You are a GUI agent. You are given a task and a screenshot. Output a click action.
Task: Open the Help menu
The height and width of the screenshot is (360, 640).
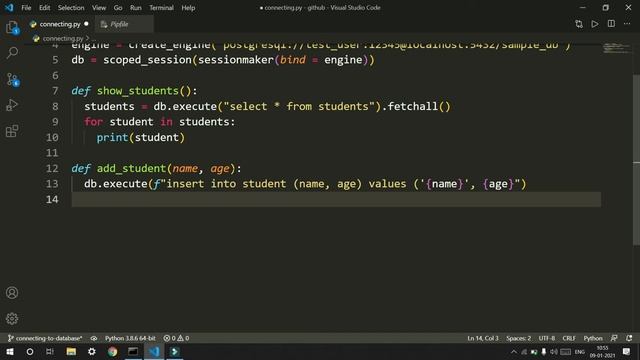(188, 8)
